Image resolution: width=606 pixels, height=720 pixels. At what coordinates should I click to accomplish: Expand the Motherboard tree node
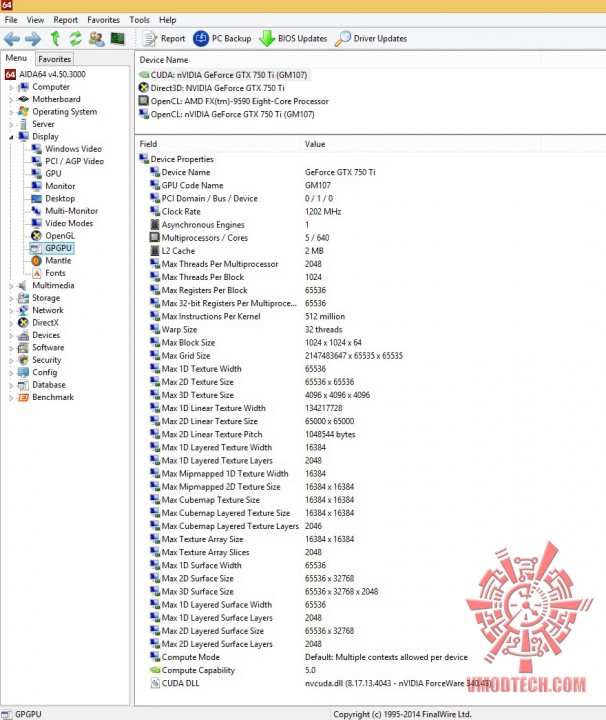coord(11,100)
